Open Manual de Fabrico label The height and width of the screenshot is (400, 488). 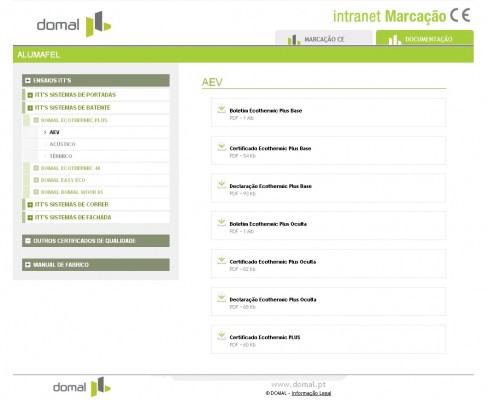[61, 265]
